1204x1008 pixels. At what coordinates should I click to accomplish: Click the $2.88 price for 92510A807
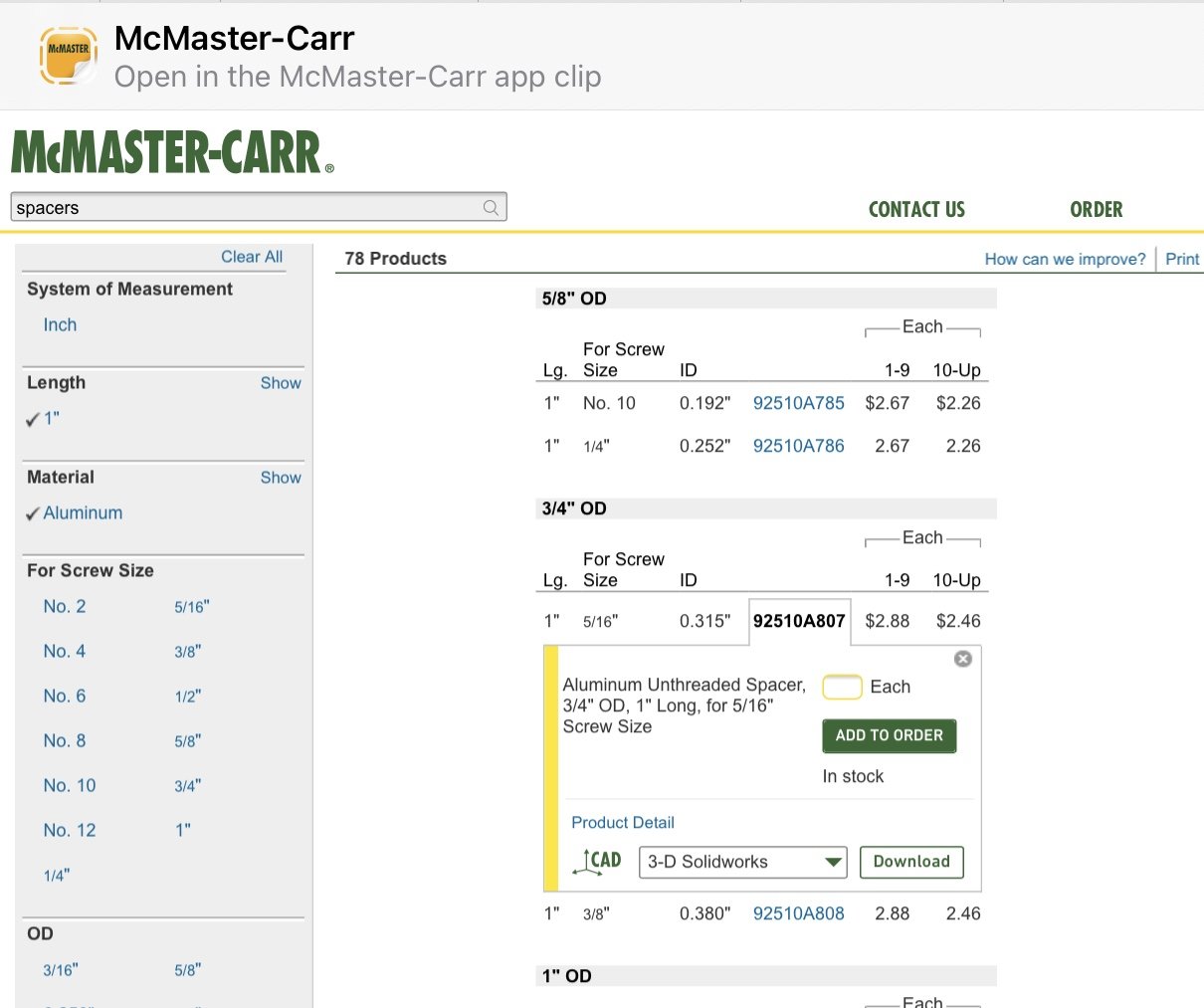888,621
